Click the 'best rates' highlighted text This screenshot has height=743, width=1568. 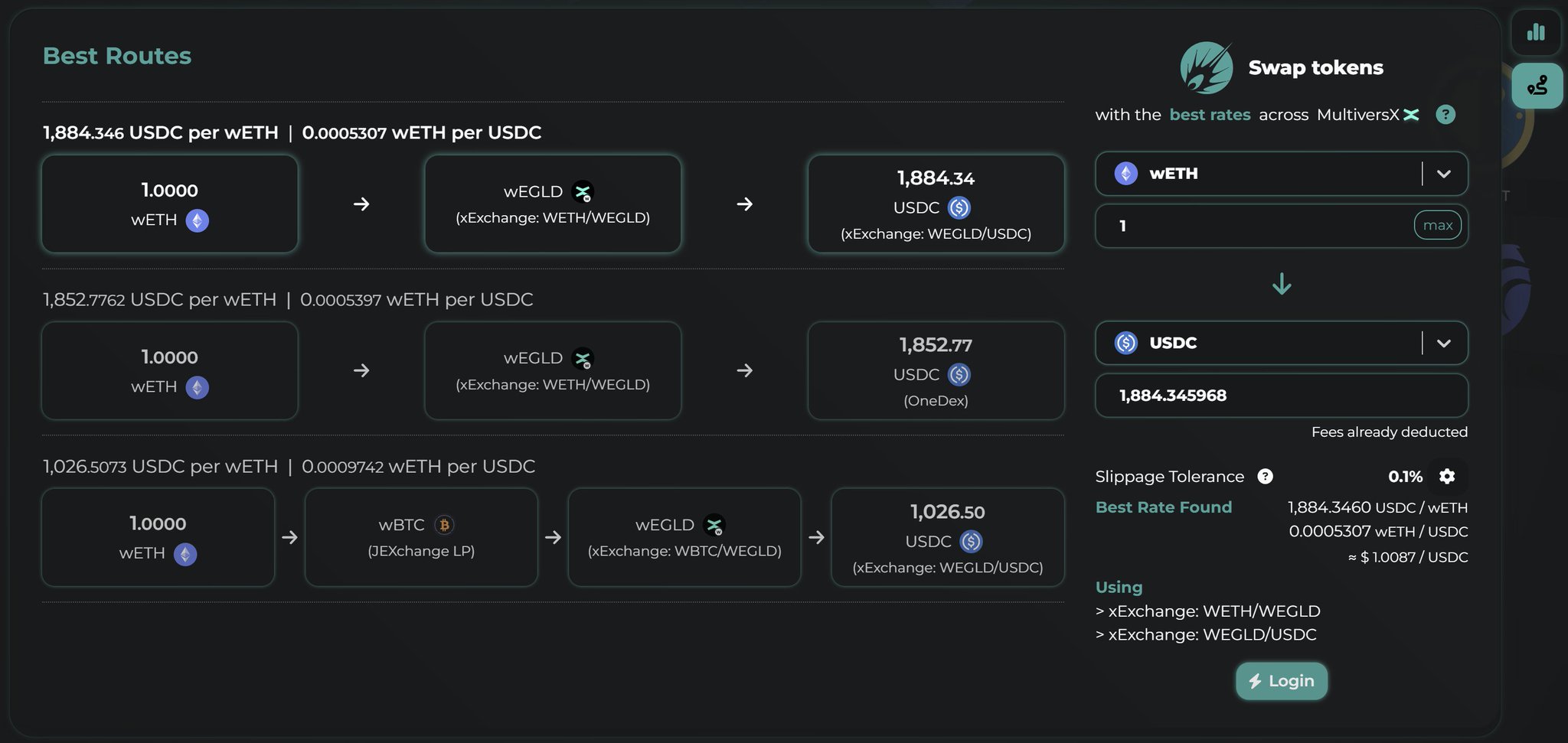tap(1210, 115)
